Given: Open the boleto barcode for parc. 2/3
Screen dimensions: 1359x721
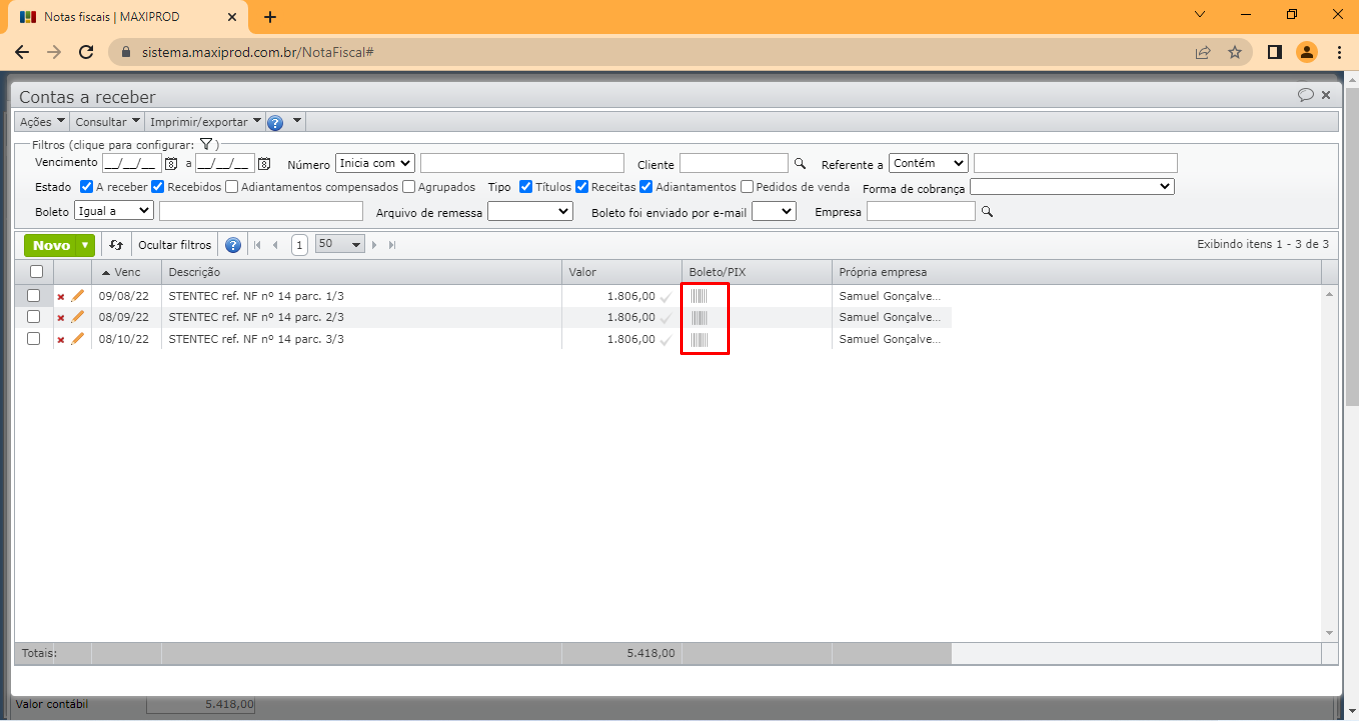Looking at the screenshot, I should (x=699, y=318).
